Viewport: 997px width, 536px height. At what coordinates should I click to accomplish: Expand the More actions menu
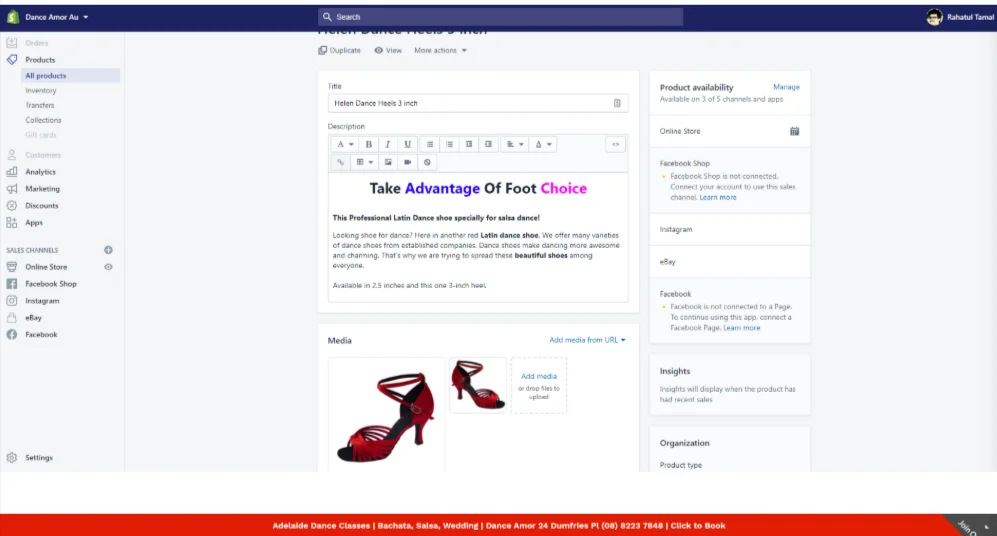[x=440, y=50]
